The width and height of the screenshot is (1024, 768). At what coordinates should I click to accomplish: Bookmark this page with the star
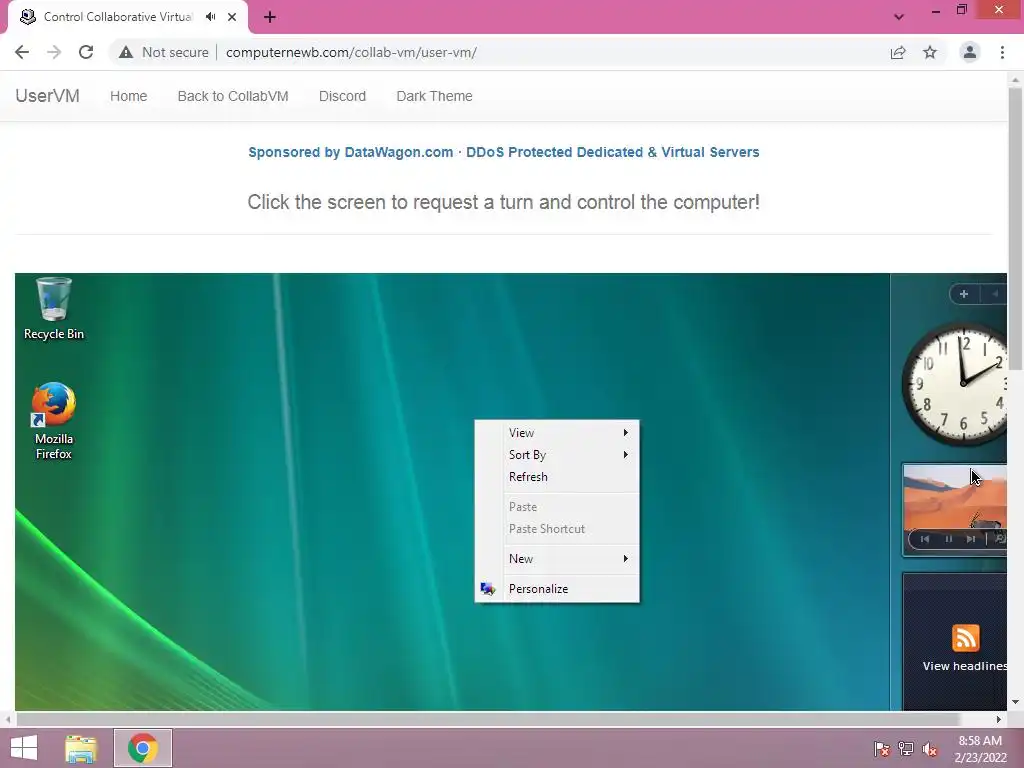coord(930,52)
